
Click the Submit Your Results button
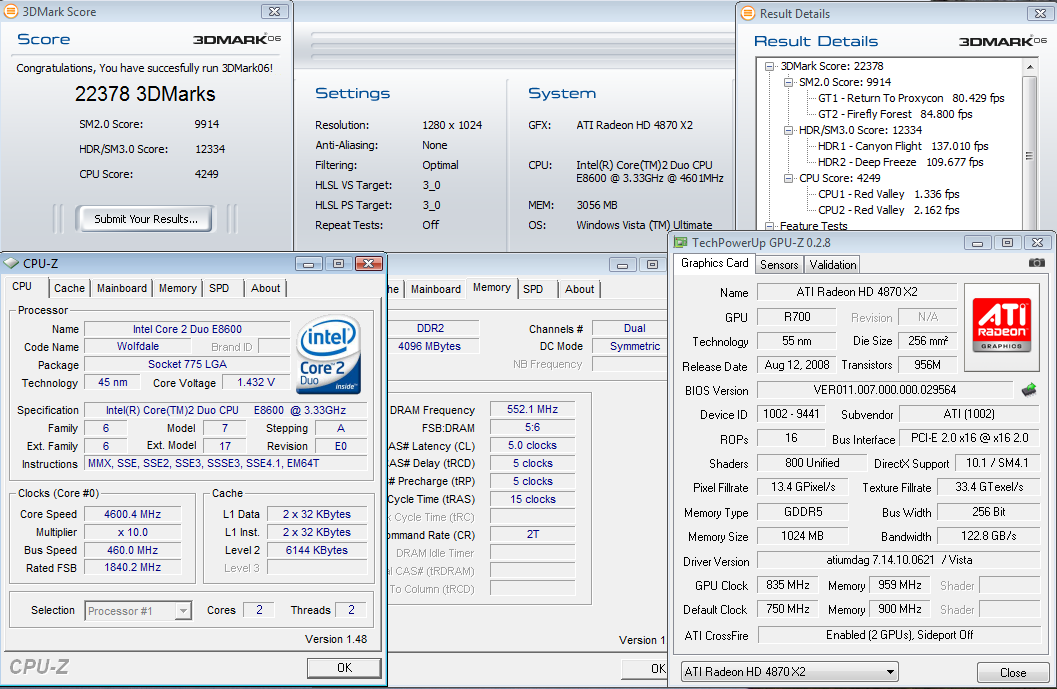coord(146,218)
